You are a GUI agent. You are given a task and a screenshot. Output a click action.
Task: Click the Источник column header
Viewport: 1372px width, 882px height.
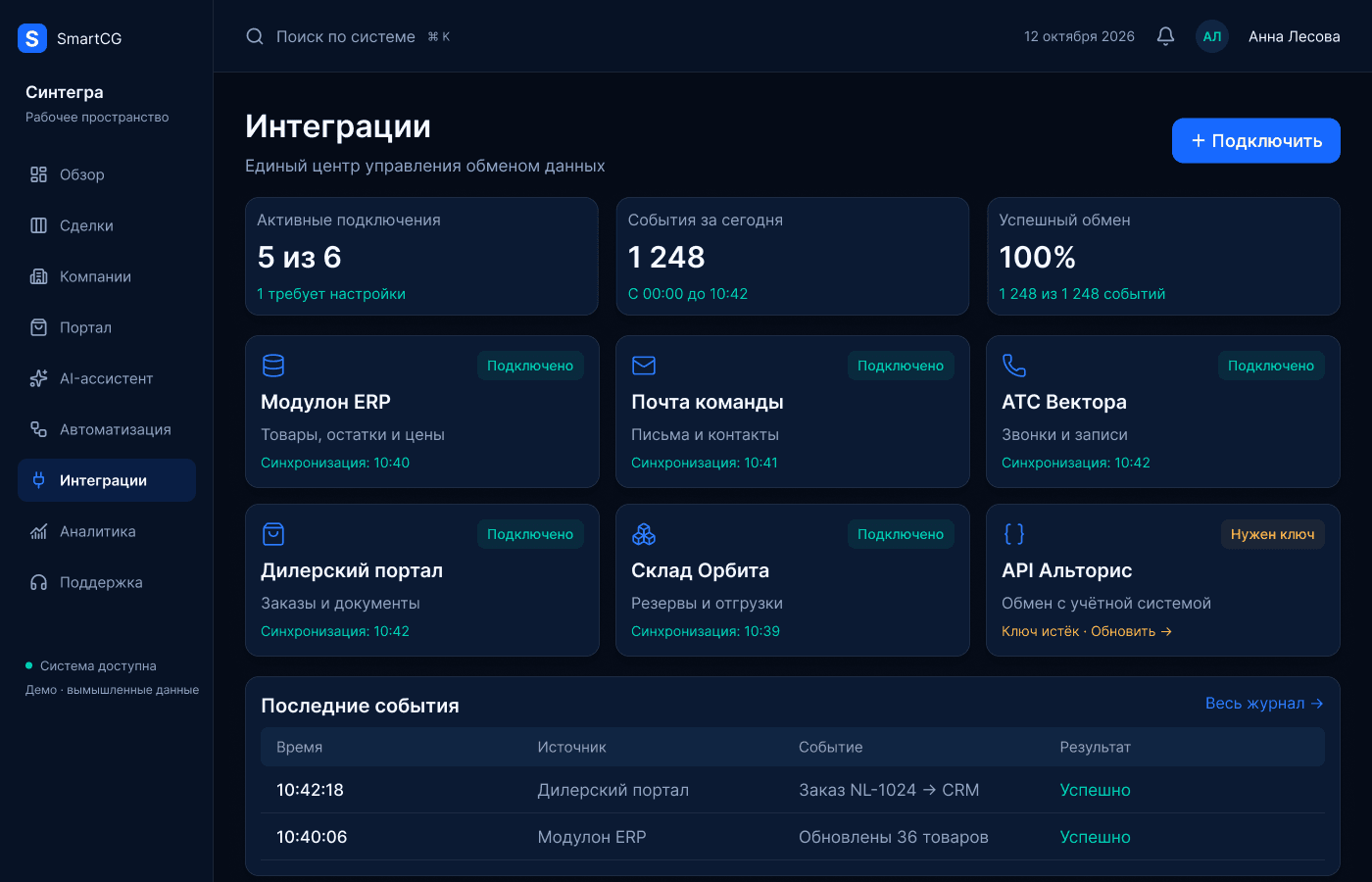571,747
